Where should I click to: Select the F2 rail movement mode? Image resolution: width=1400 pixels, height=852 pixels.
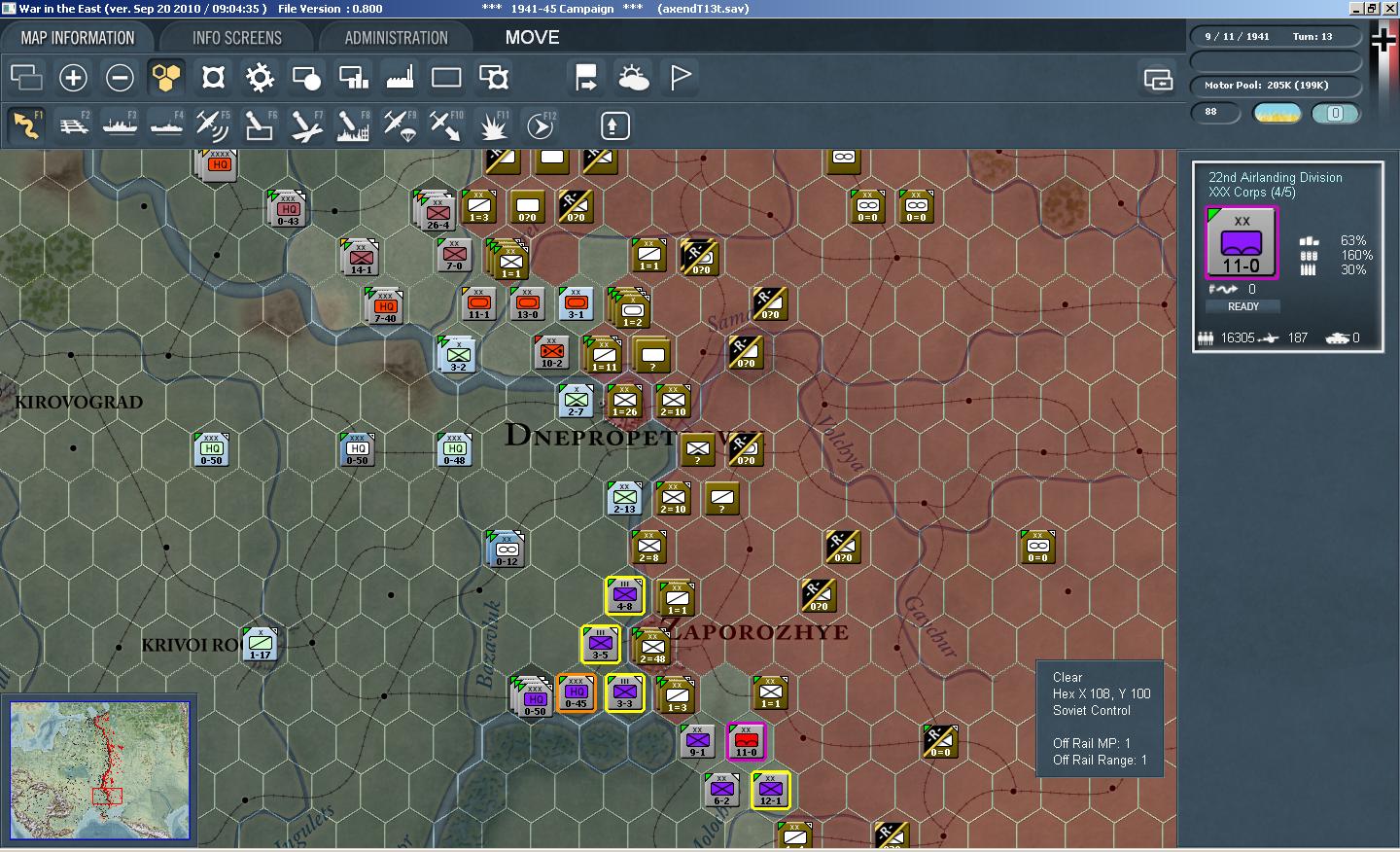pos(73,125)
